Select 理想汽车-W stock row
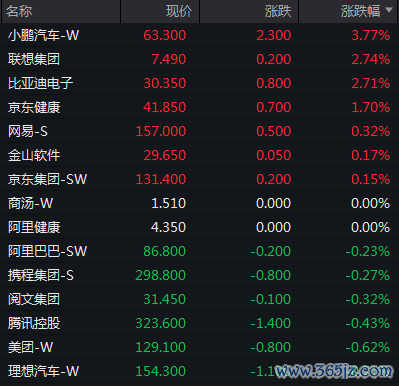Screen dimensions: 399x386 pos(199,371)
